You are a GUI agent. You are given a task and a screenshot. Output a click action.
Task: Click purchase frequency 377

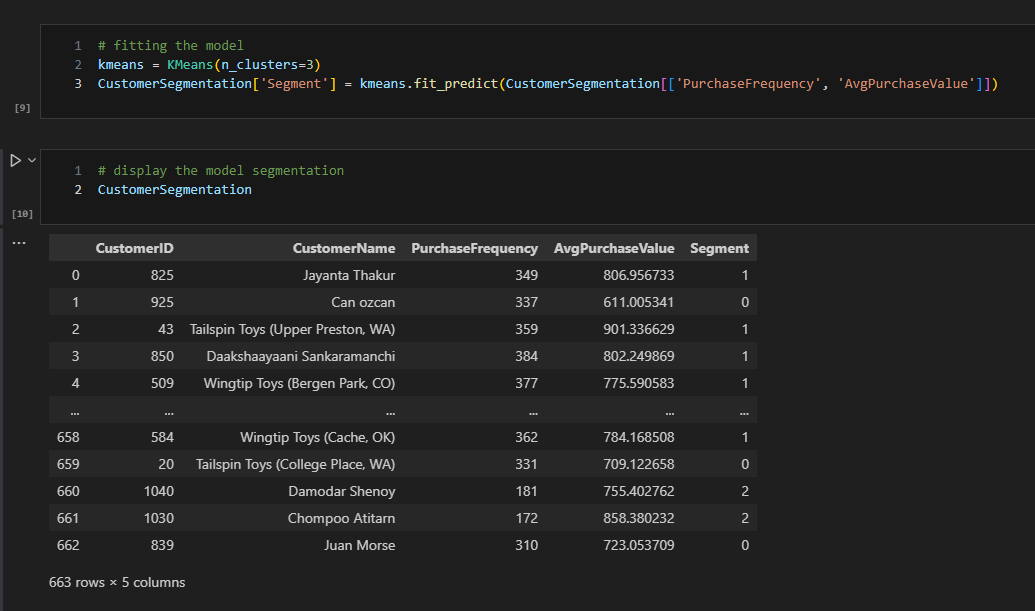[x=527, y=383]
